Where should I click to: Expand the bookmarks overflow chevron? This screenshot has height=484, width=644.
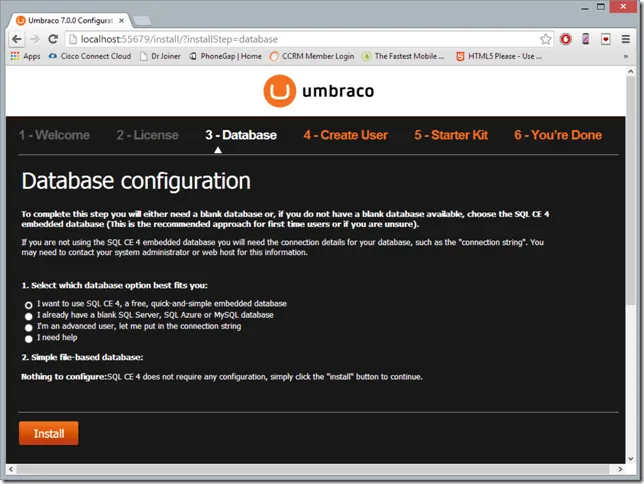point(625,56)
